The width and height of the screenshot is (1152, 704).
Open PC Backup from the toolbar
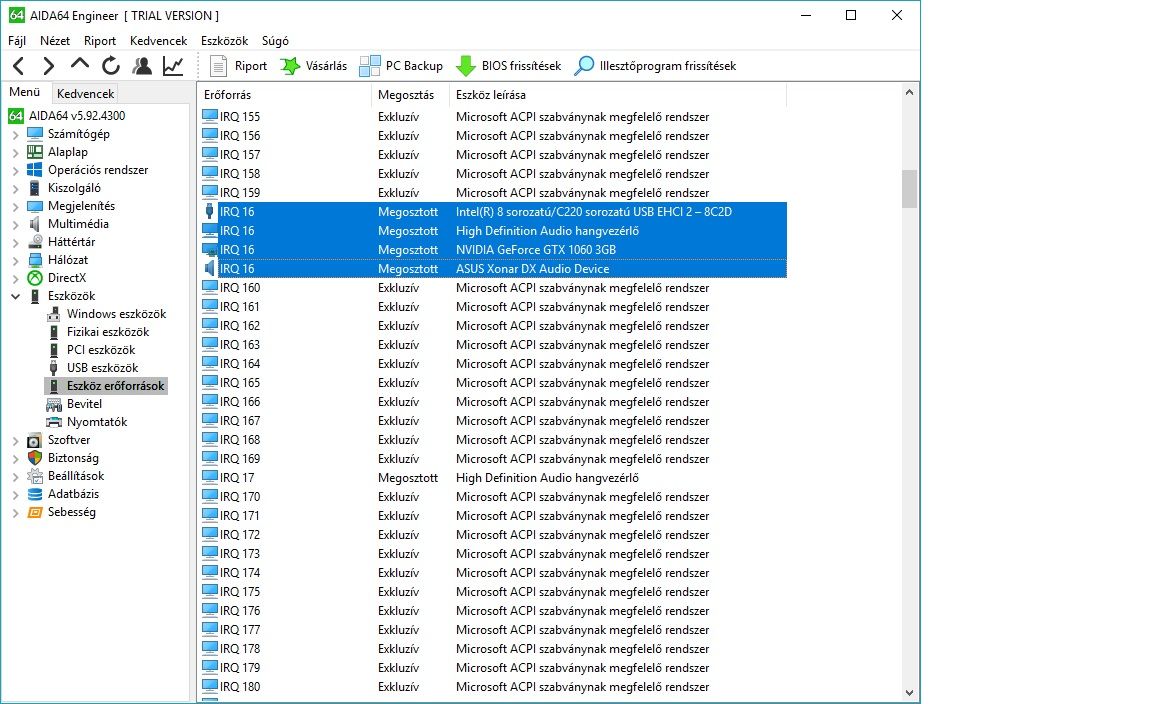pyautogui.click(x=401, y=66)
